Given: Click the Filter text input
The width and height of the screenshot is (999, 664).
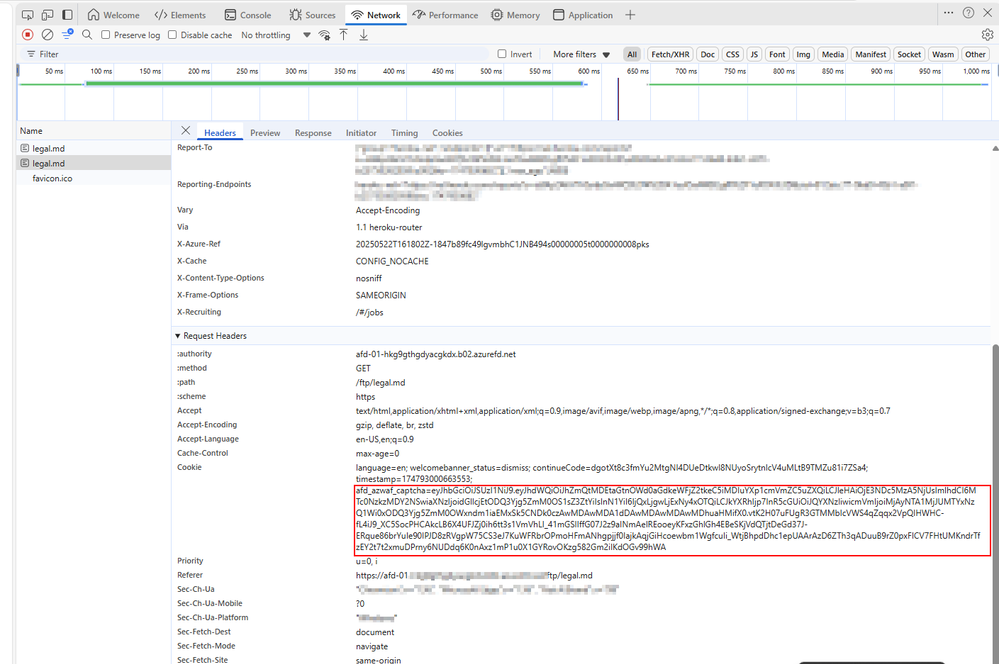Looking at the screenshot, I should (255, 54).
